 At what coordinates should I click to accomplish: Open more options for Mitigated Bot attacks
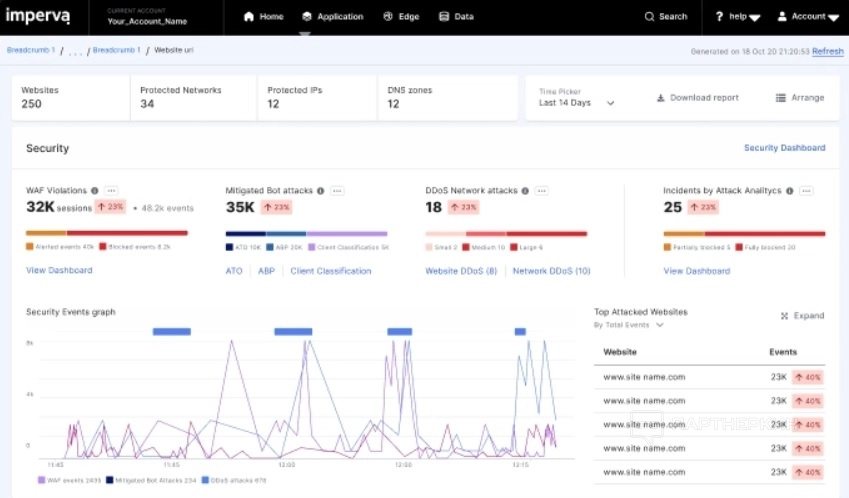pyautogui.click(x=338, y=191)
